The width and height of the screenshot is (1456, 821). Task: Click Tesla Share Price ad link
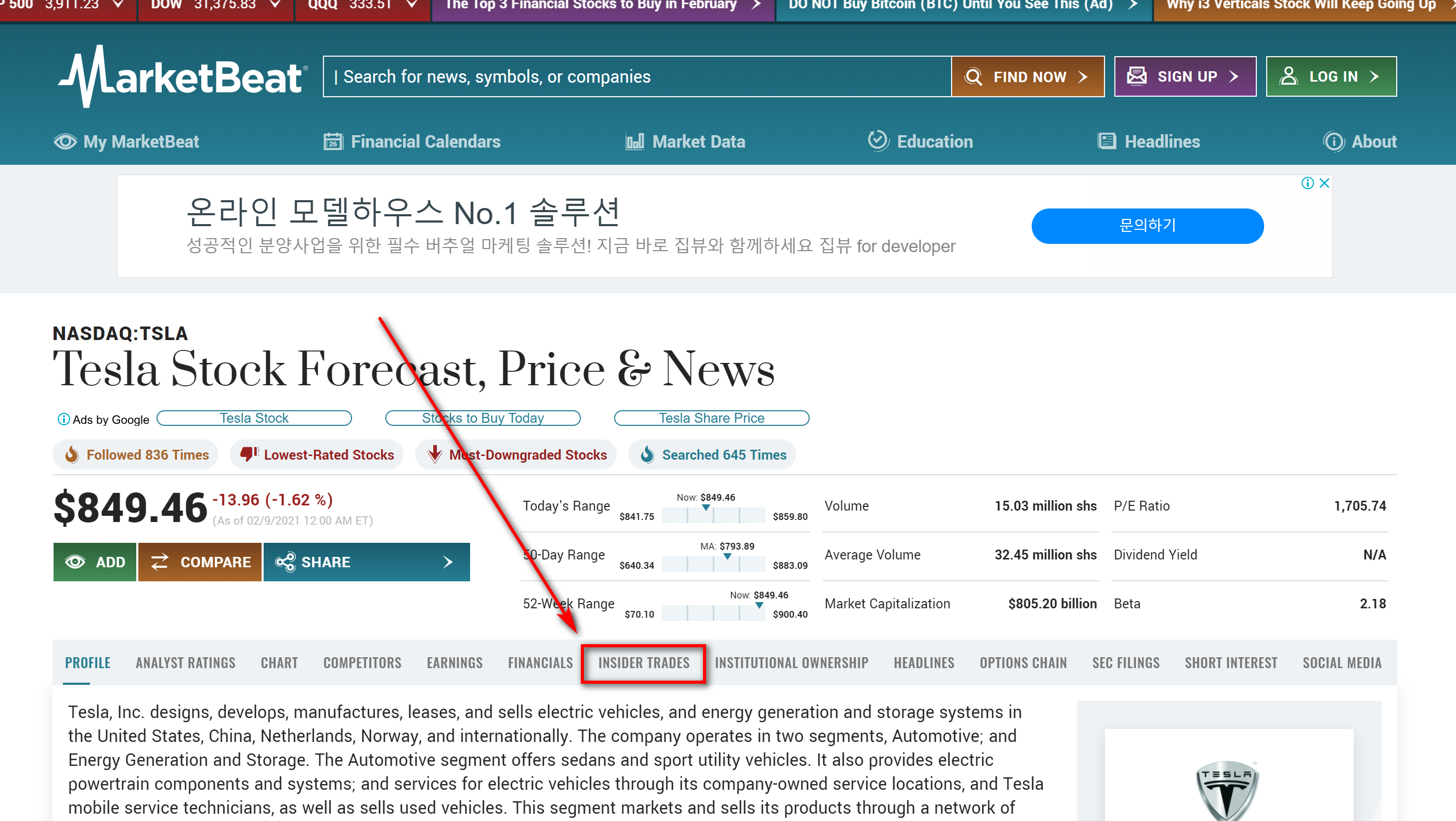(x=711, y=418)
